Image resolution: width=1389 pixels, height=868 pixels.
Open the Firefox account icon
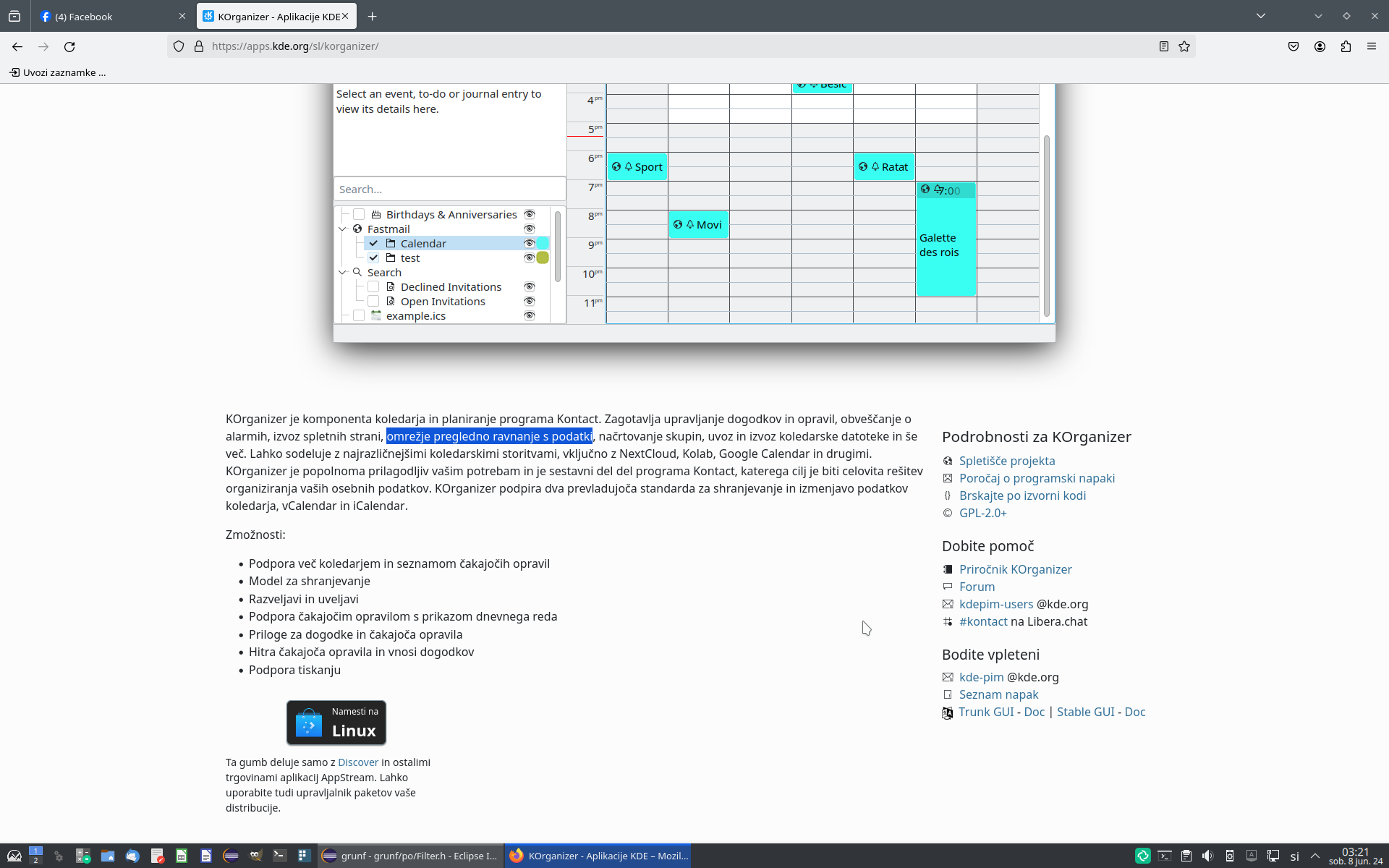click(1320, 46)
